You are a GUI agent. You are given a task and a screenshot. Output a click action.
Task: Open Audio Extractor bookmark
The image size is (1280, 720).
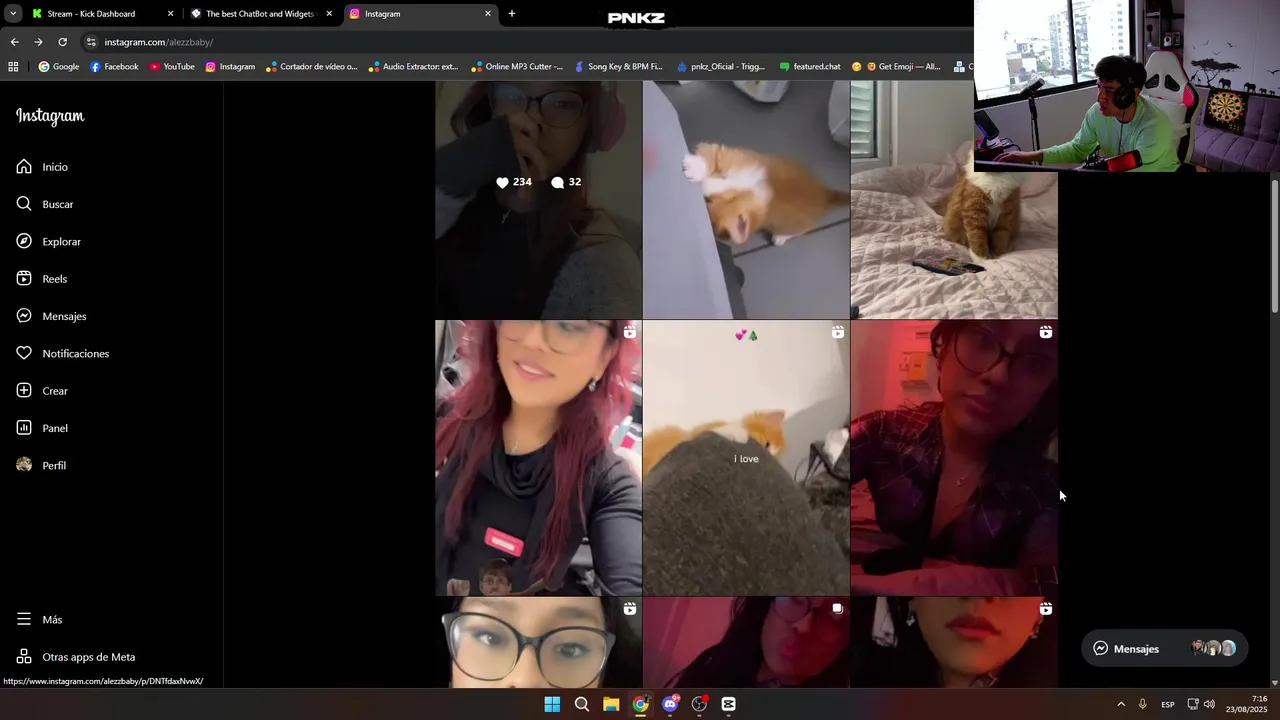413,67
